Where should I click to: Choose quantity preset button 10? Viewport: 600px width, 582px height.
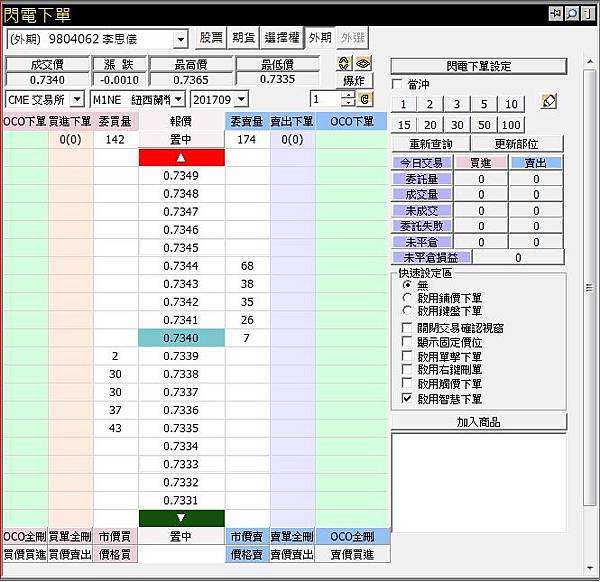[x=511, y=104]
